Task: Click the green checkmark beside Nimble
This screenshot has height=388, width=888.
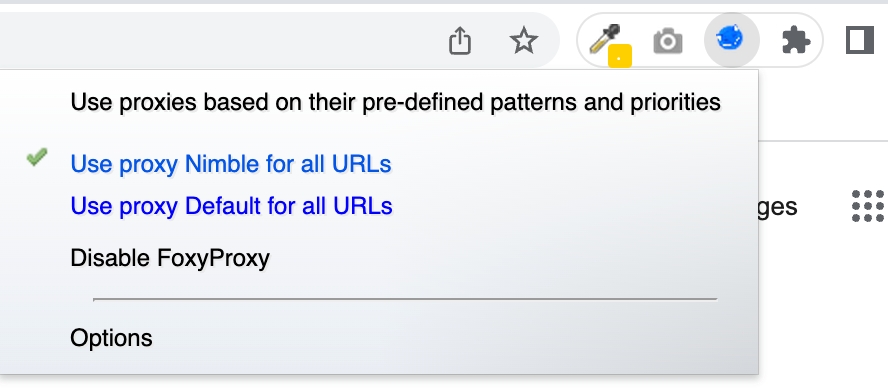Action: pyautogui.click(x=37, y=157)
